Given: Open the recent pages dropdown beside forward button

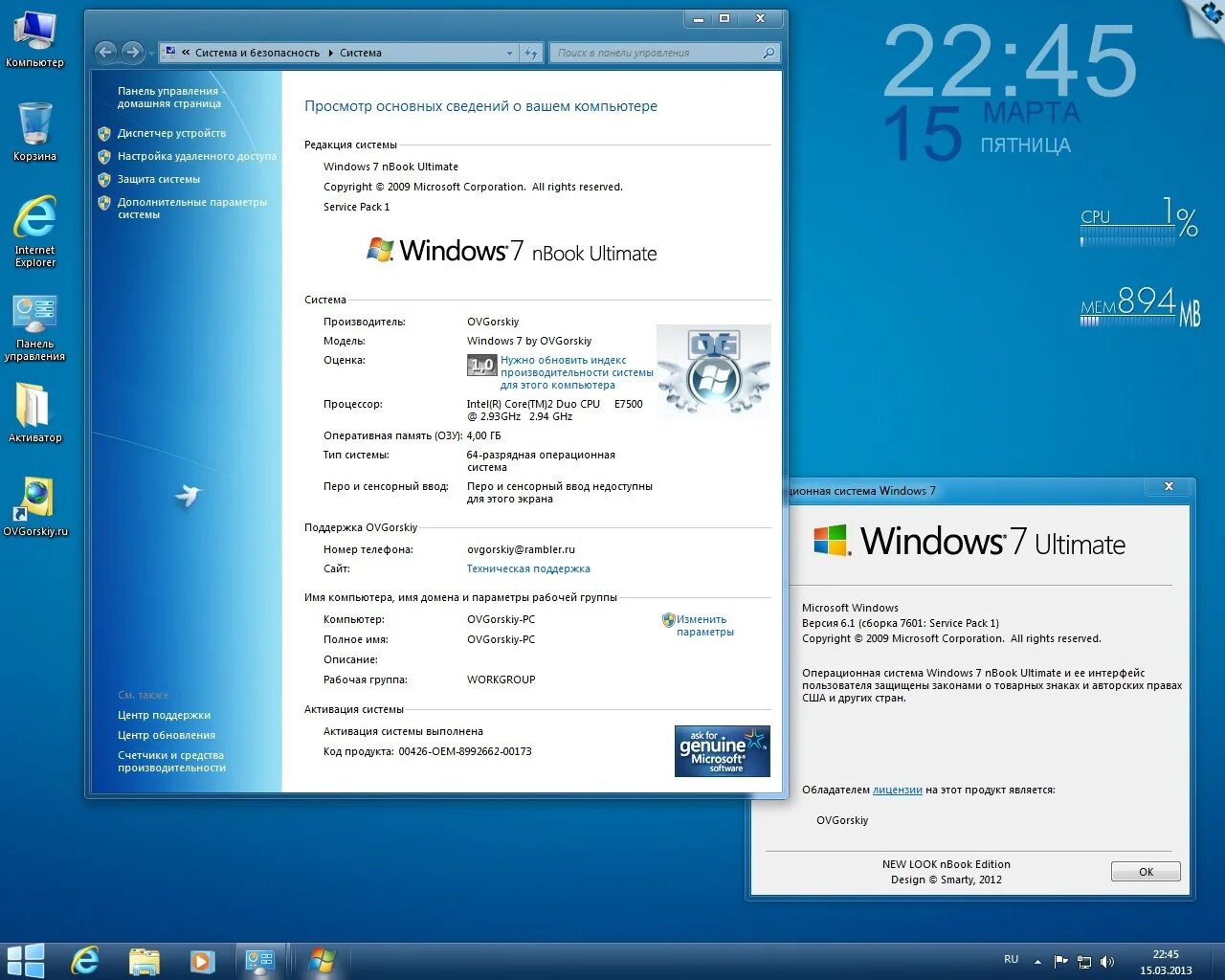Looking at the screenshot, I should 152,53.
